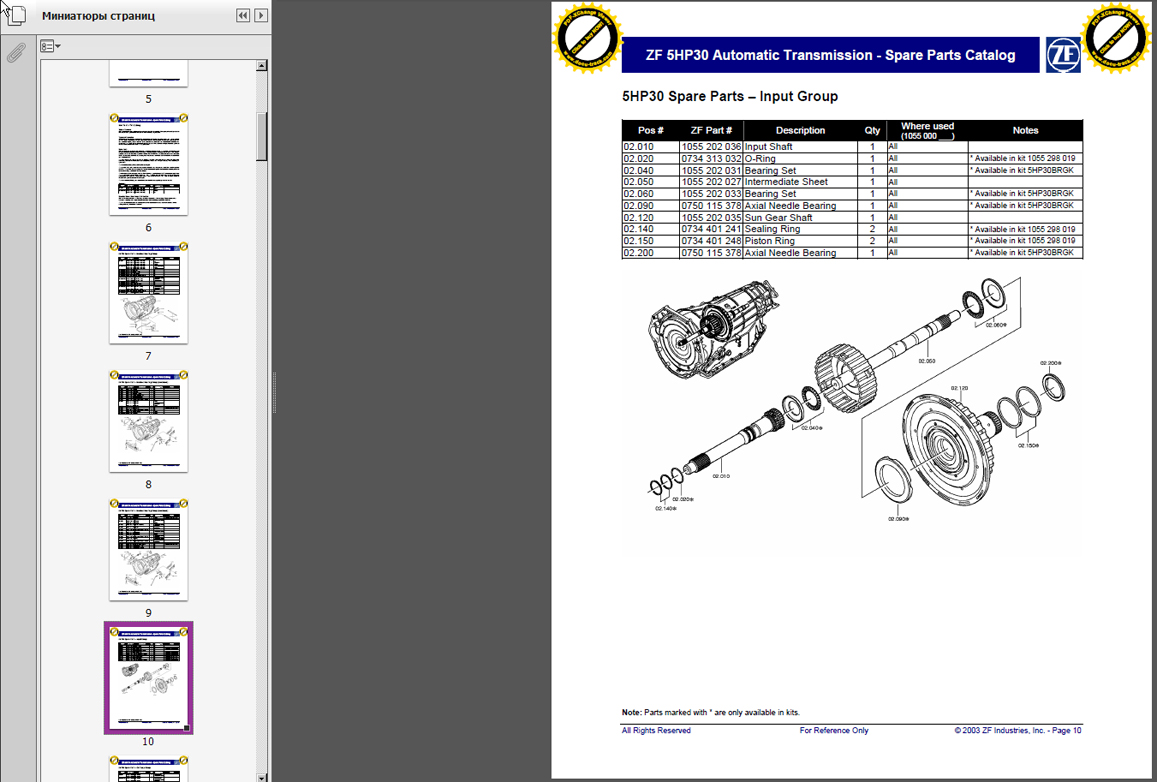Screen dimensions: 1157x782
Task: Click the scroll-down arrow in thumbnails list
Action: (x=262, y=776)
